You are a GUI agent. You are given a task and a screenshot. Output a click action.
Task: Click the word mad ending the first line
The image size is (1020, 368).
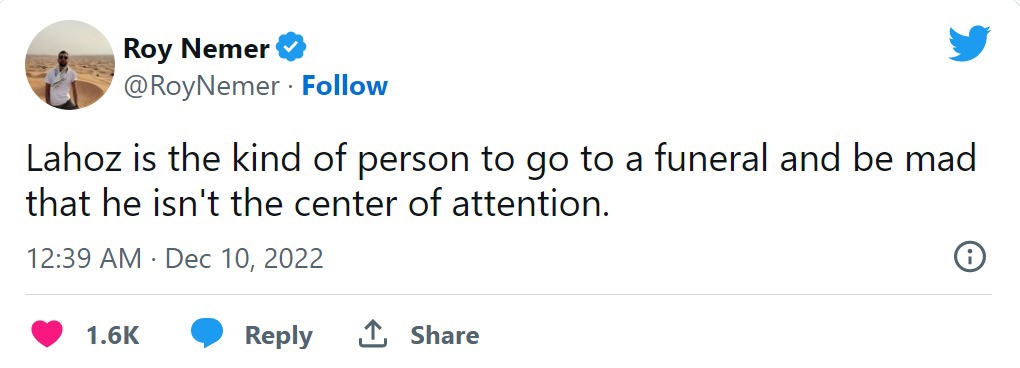click(942, 159)
